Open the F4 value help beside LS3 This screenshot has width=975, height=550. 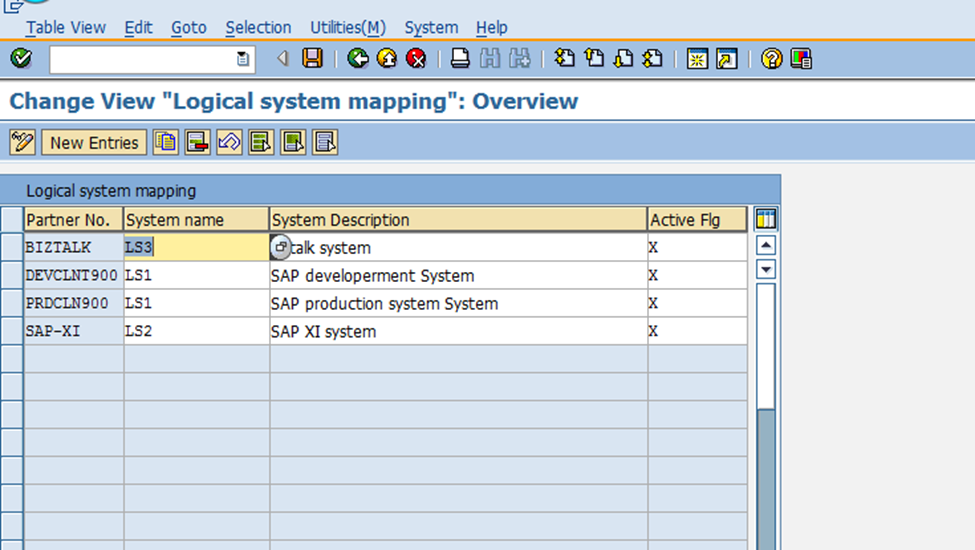click(280, 247)
